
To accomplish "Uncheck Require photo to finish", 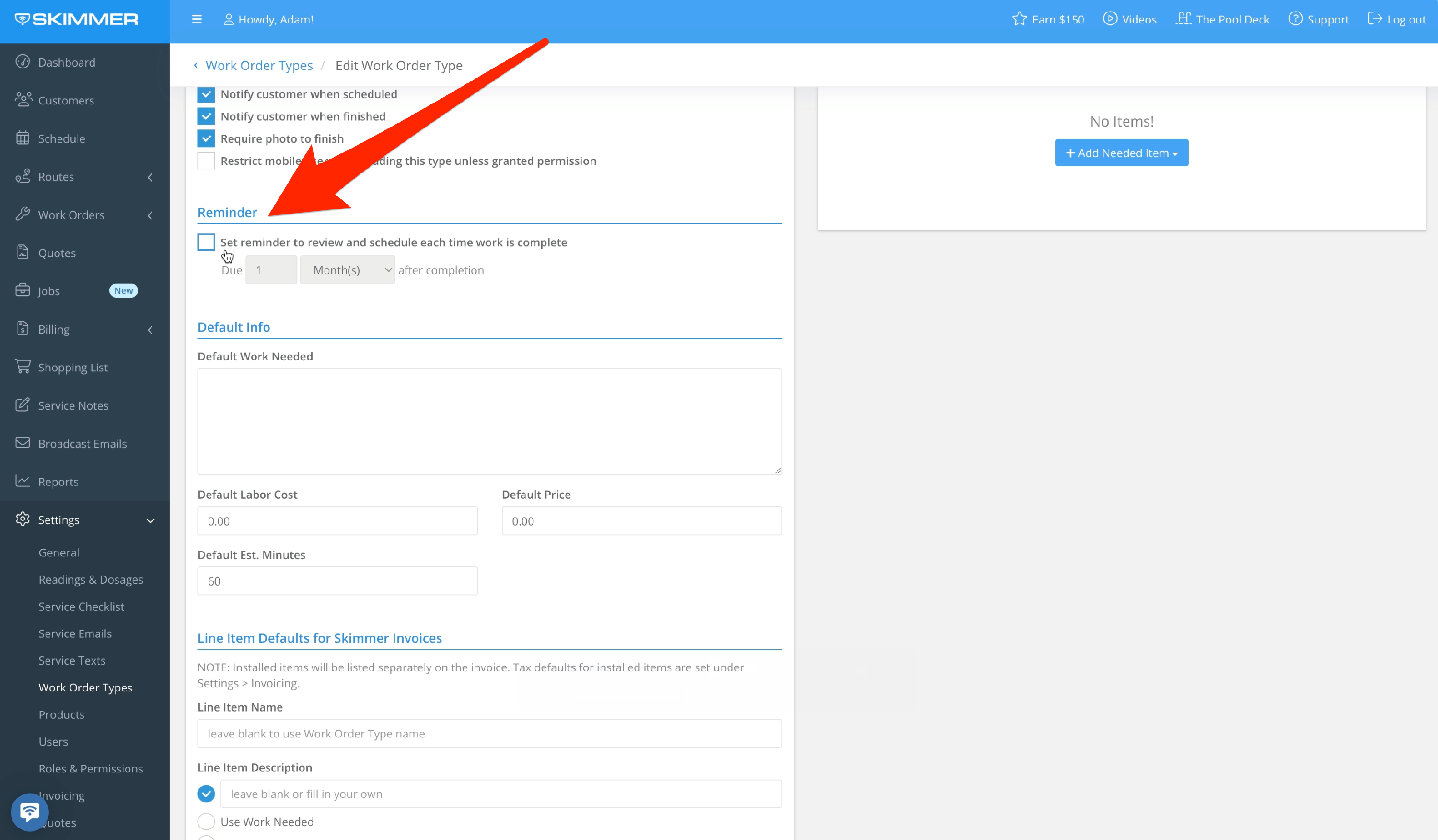I will pyautogui.click(x=206, y=138).
